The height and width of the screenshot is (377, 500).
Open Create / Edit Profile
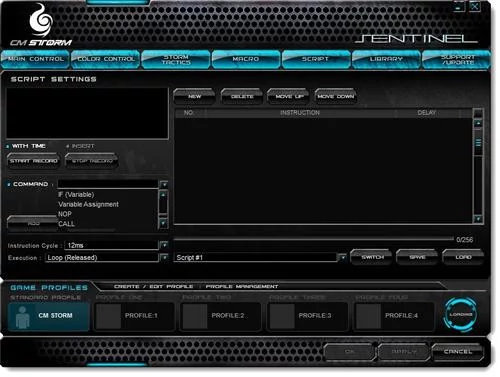click(153, 287)
